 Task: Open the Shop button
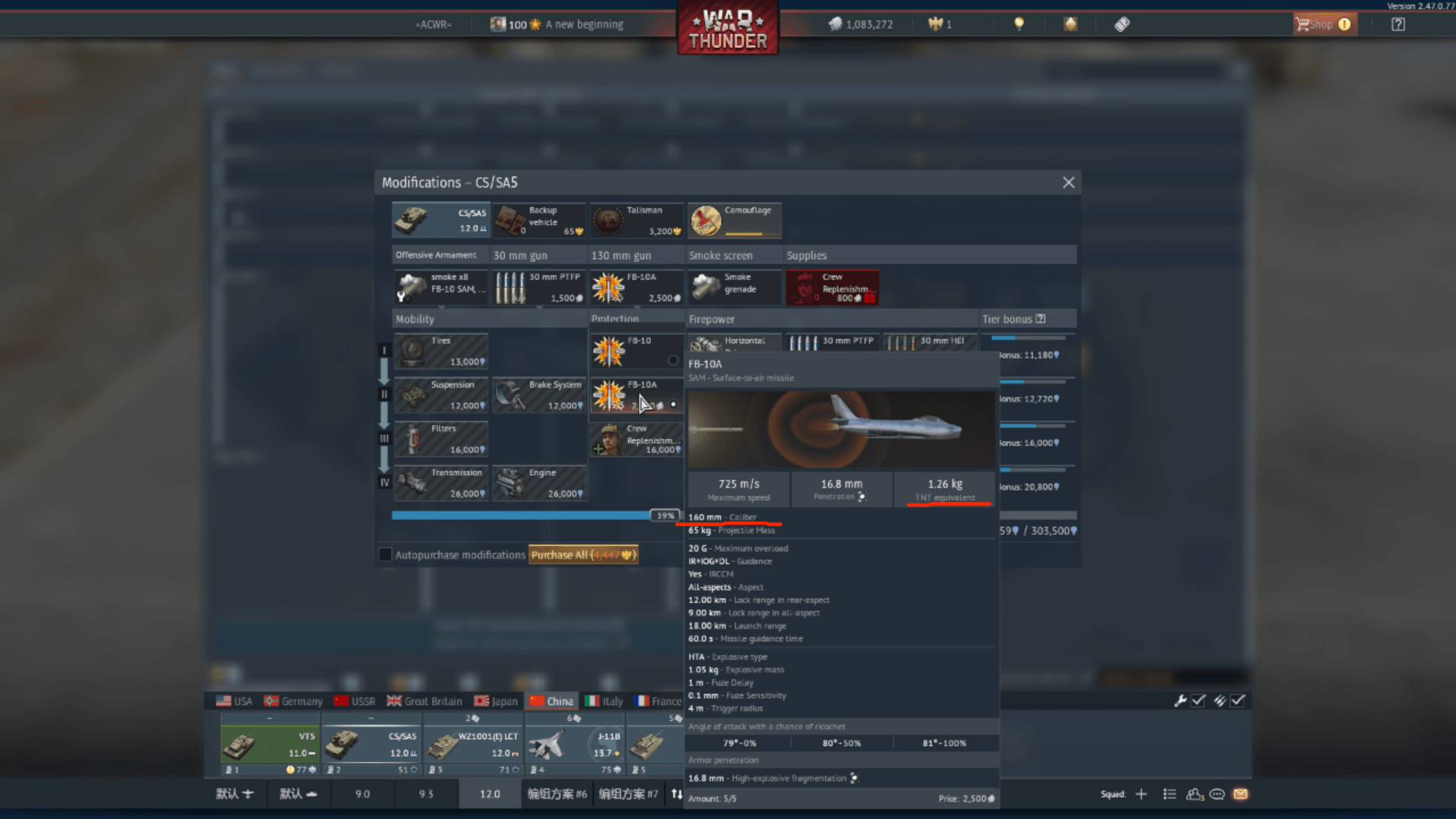tap(1324, 24)
